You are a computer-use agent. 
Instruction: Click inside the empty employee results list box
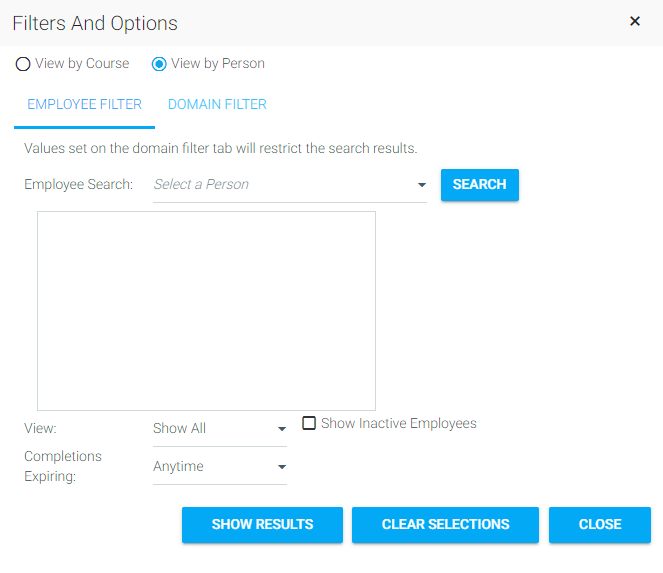[206, 311]
